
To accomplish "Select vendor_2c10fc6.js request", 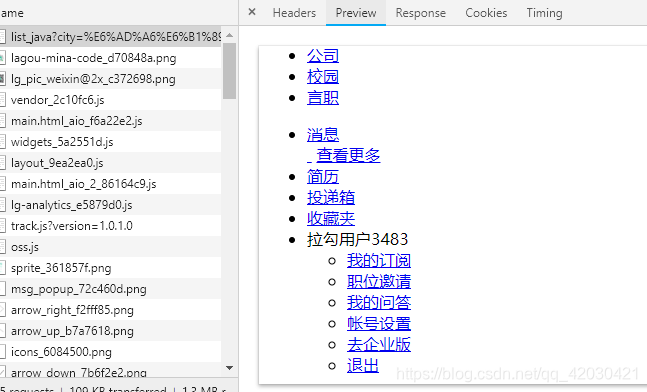I will click(111, 100).
